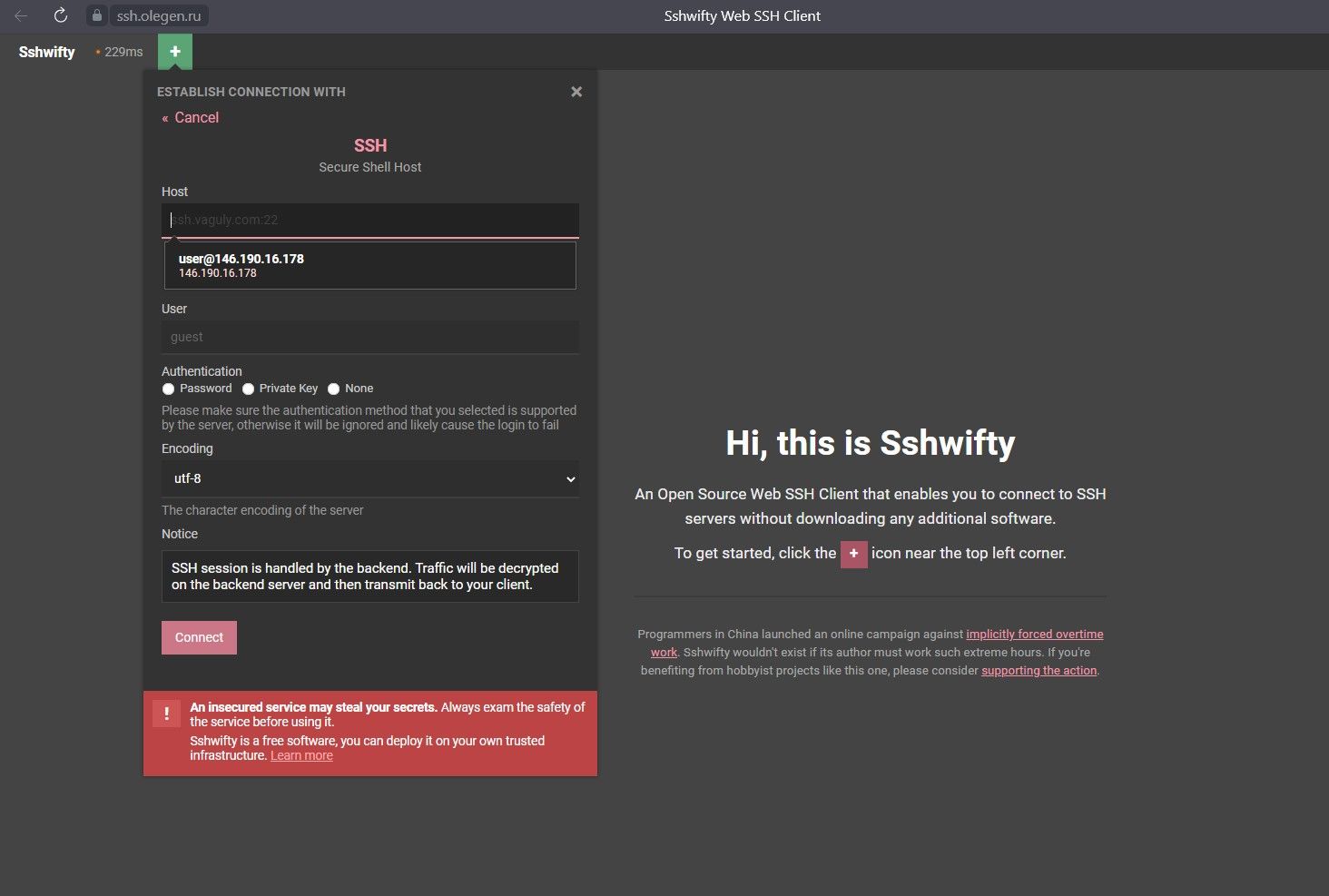Image resolution: width=1329 pixels, height=896 pixels.
Task: Reload the page with the refresh icon
Action: pyautogui.click(x=61, y=15)
